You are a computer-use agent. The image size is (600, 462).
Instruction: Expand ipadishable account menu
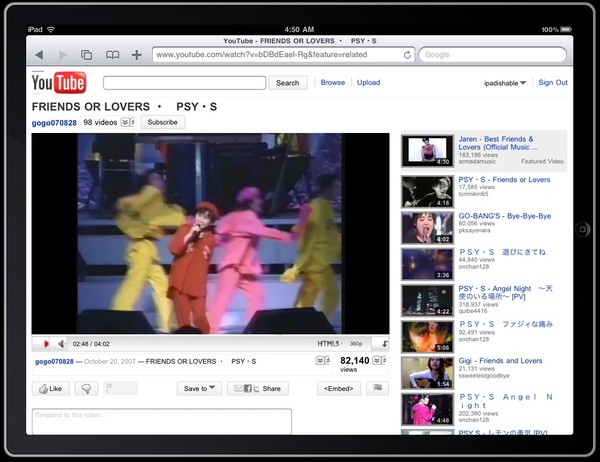(x=505, y=83)
